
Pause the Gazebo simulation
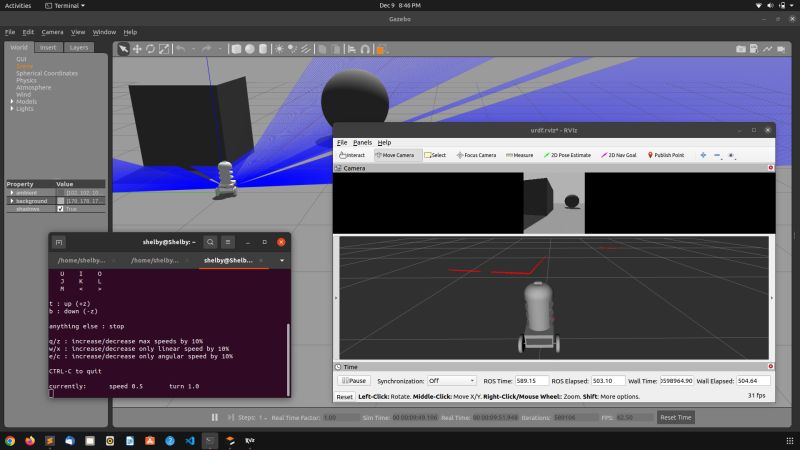pos(215,417)
